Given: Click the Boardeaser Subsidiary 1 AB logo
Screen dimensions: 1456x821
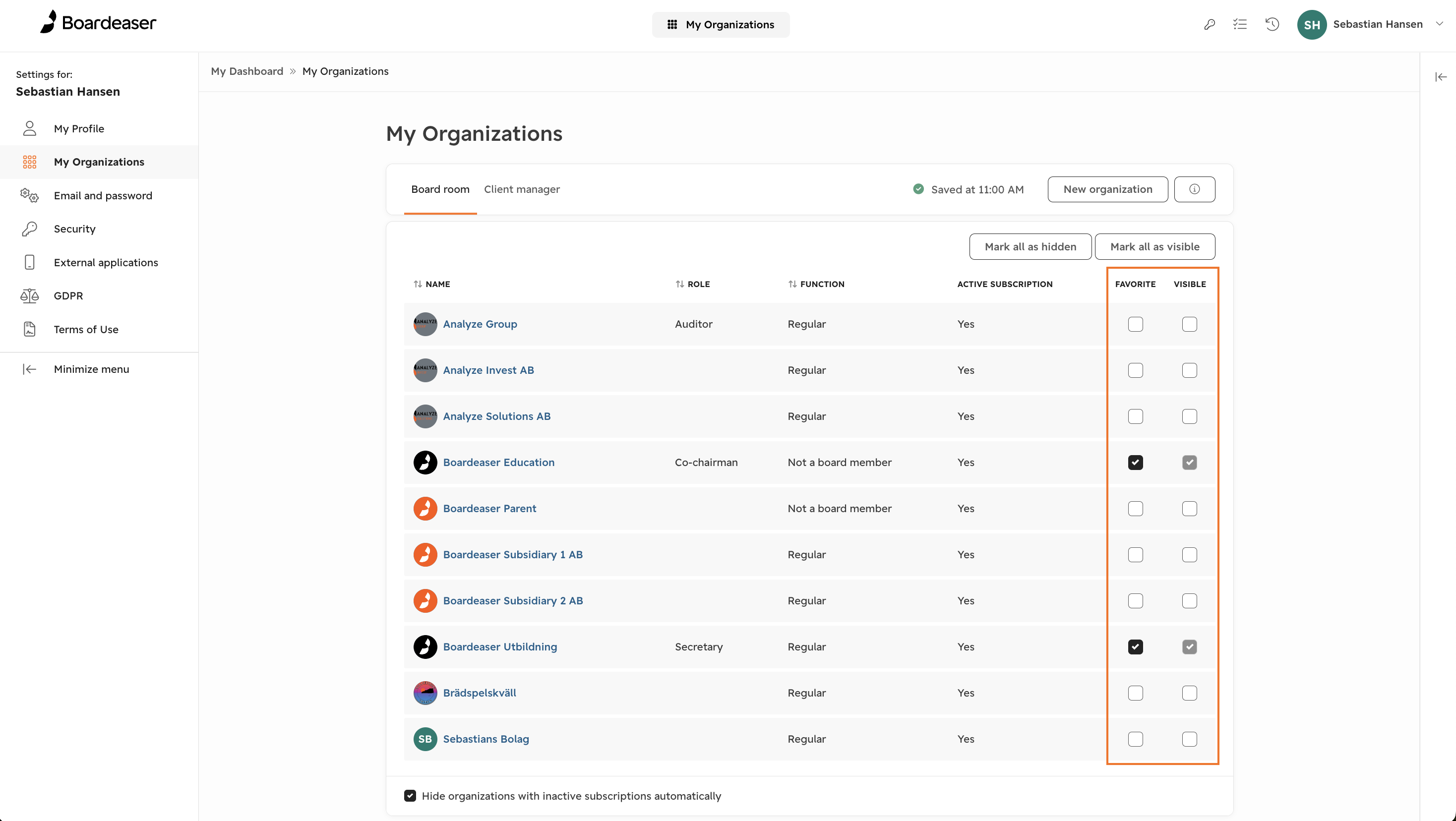Looking at the screenshot, I should coord(425,555).
